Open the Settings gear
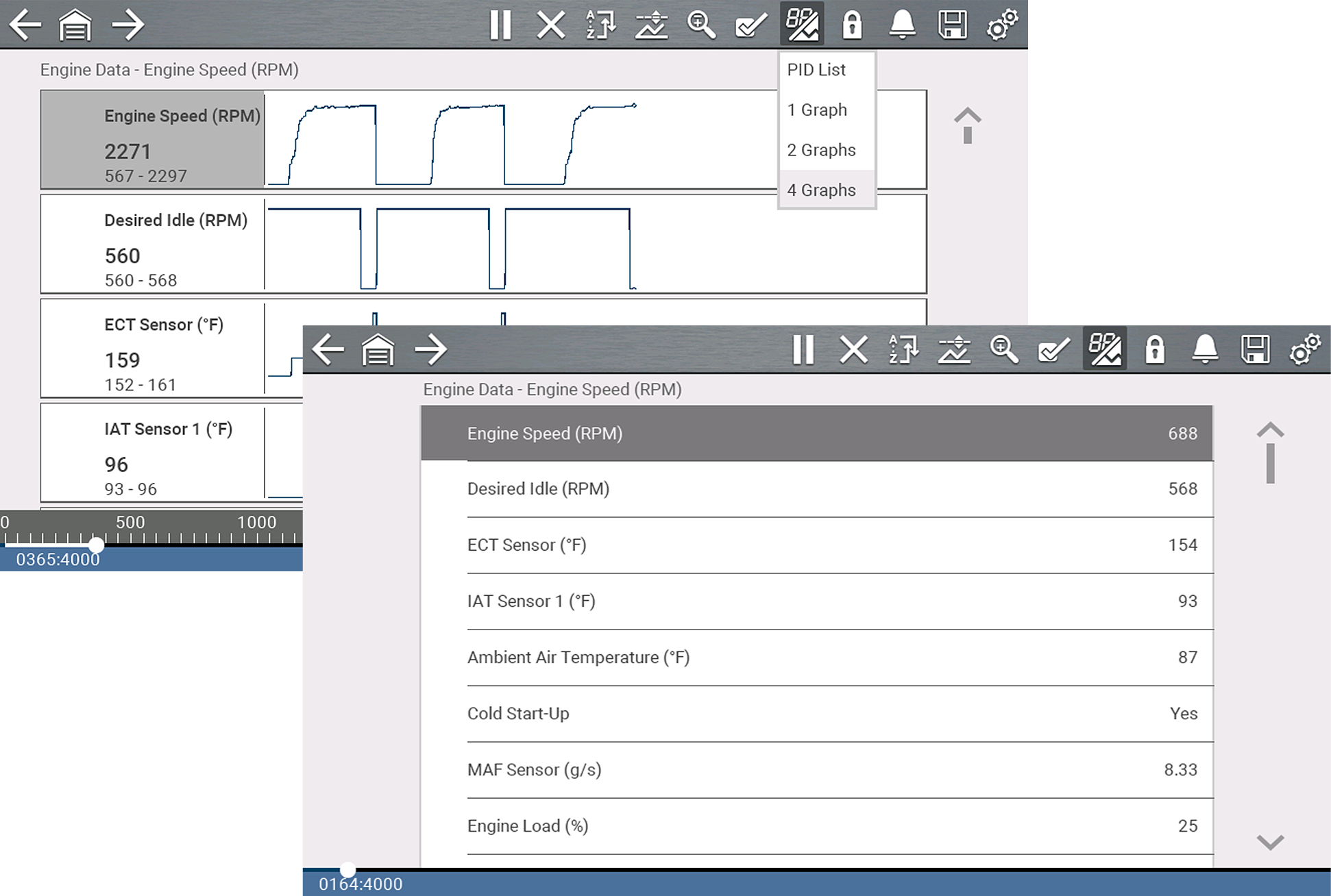 click(x=1001, y=25)
